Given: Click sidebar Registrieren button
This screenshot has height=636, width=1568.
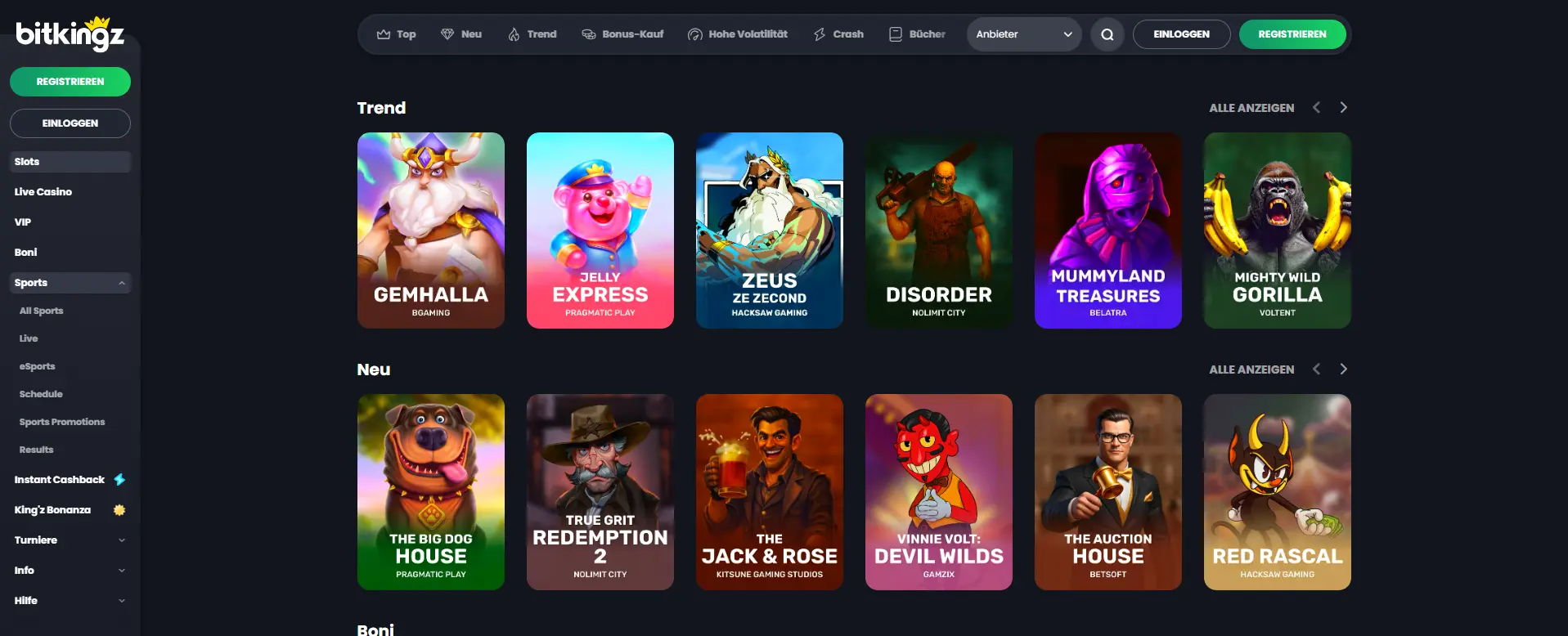Looking at the screenshot, I should 70,82.
